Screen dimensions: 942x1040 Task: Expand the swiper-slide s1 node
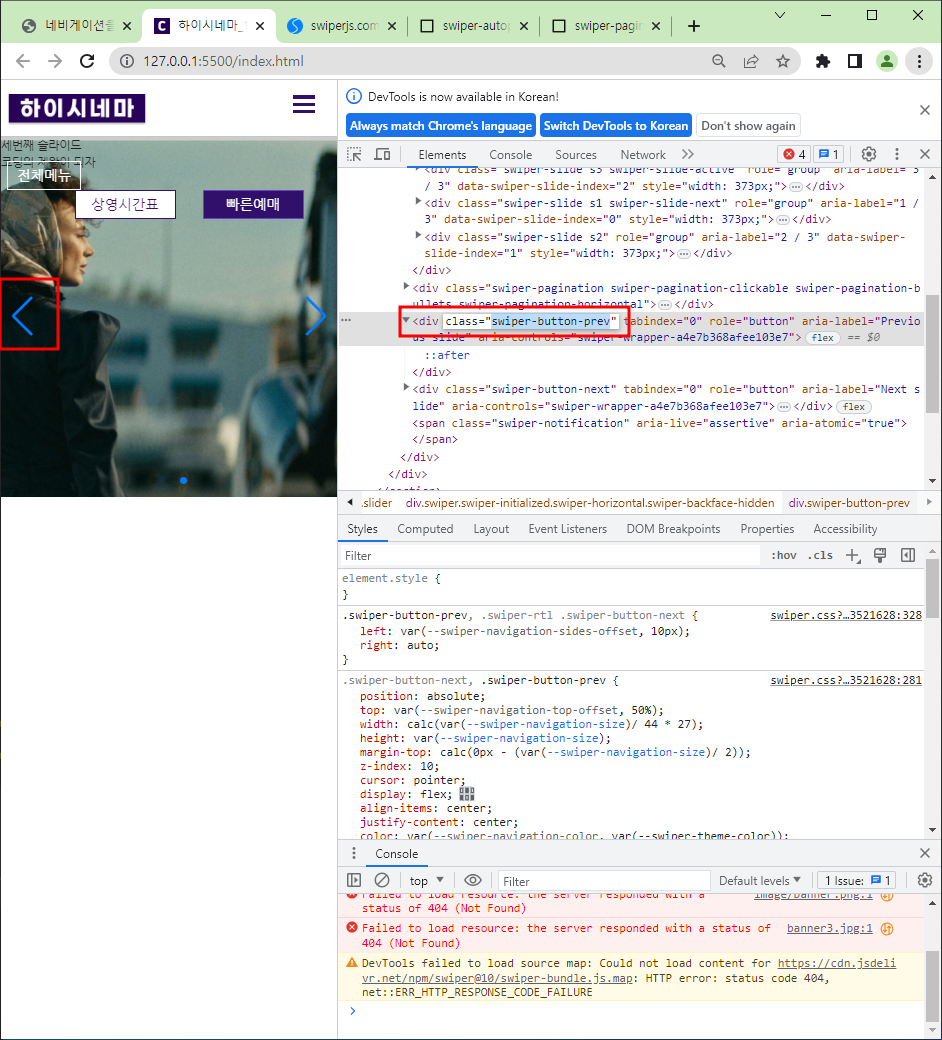click(x=418, y=201)
